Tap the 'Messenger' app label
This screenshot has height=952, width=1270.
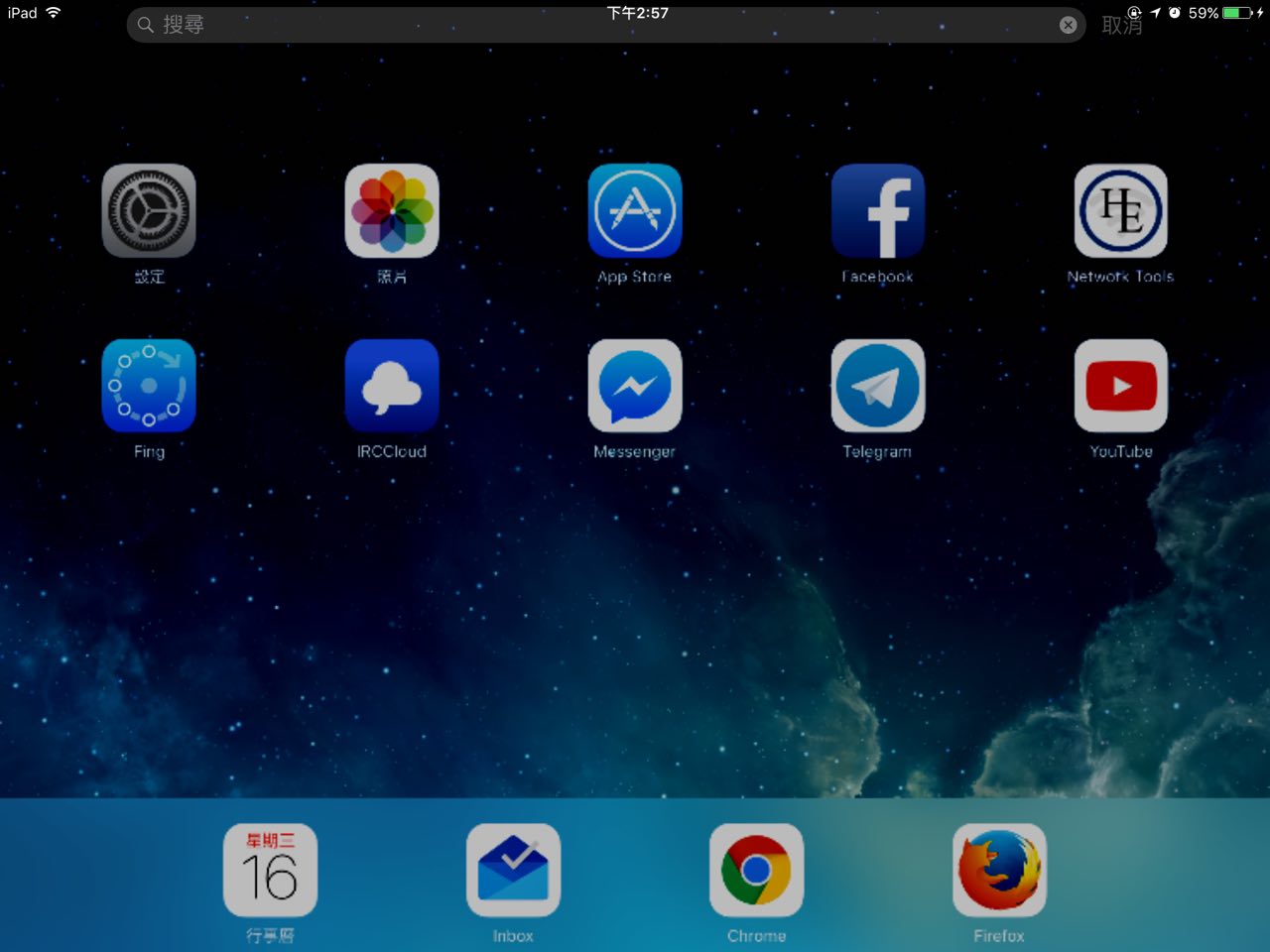click(x=635, y=451)
